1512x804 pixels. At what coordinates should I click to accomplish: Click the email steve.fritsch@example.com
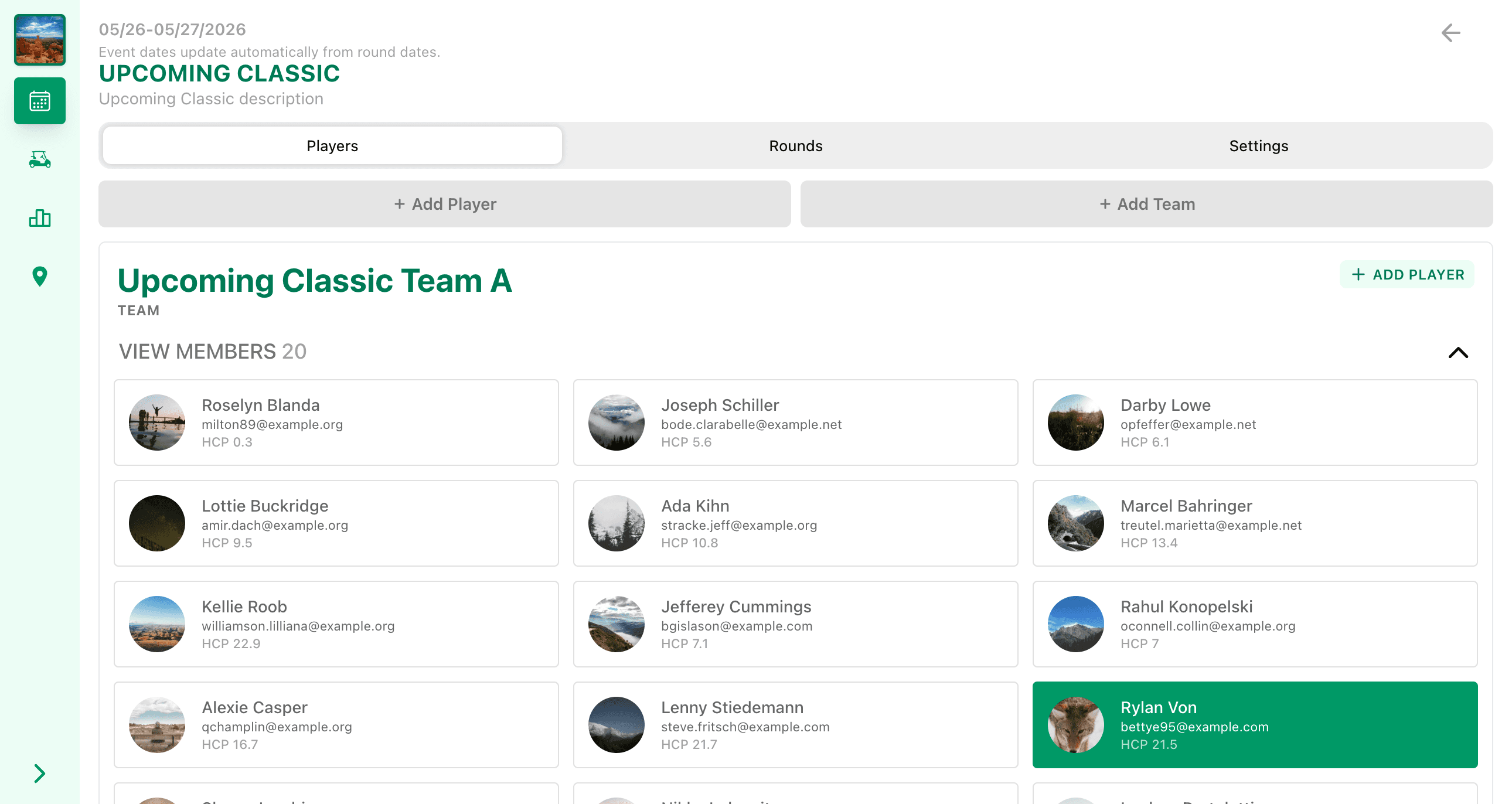[745, 727]
